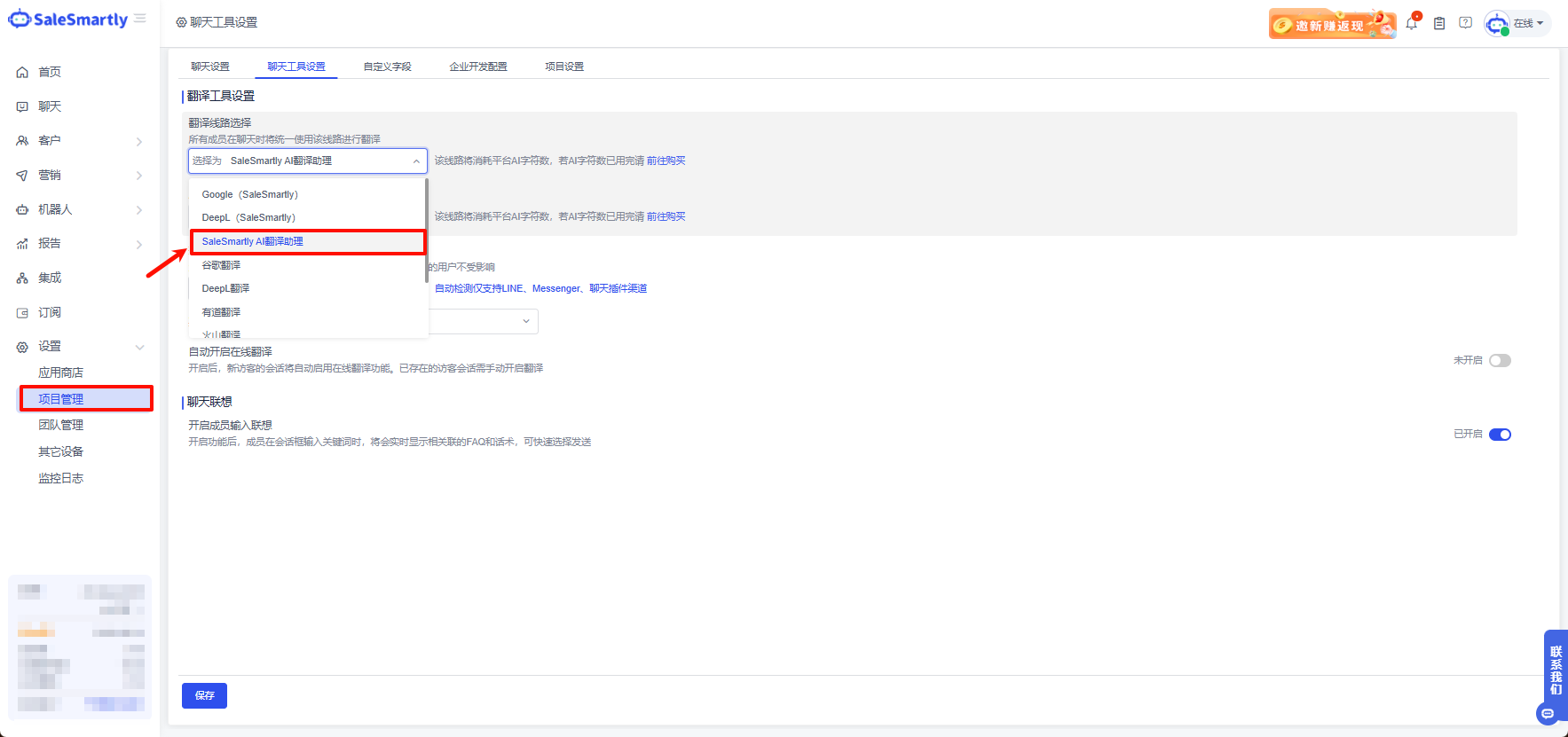This screenshot has width=1568, height=737.
Task: Click the dropdown list scrollbar
Action: coord(427,231)
